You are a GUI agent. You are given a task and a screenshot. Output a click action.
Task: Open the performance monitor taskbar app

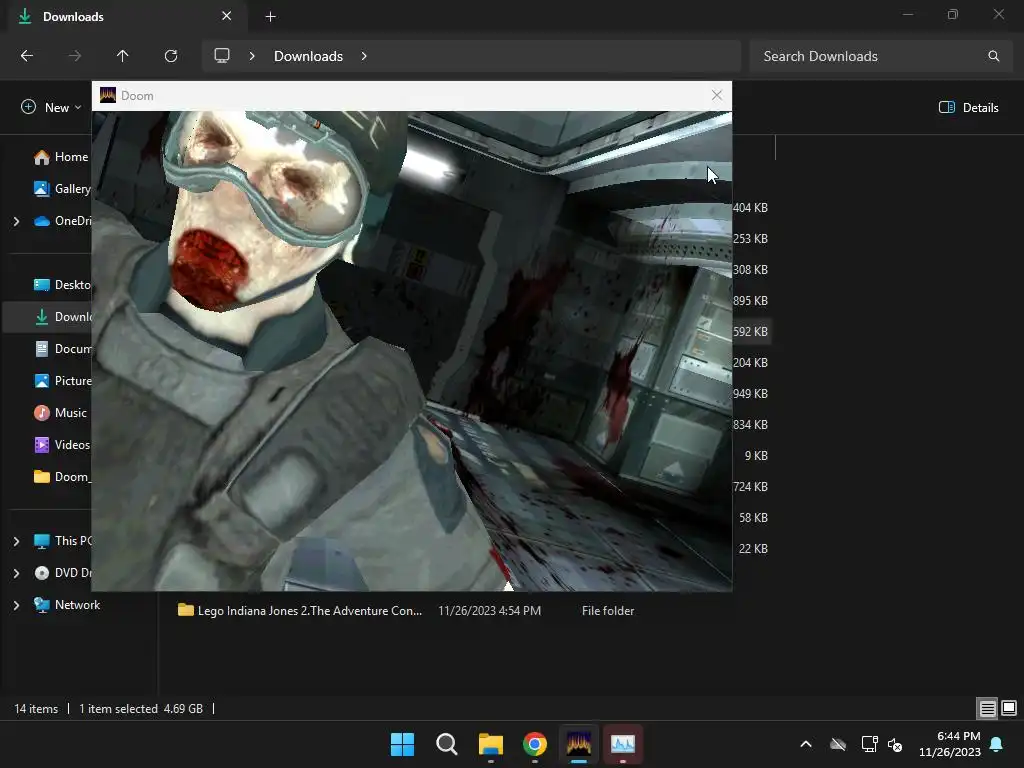(x=623, y=744)
